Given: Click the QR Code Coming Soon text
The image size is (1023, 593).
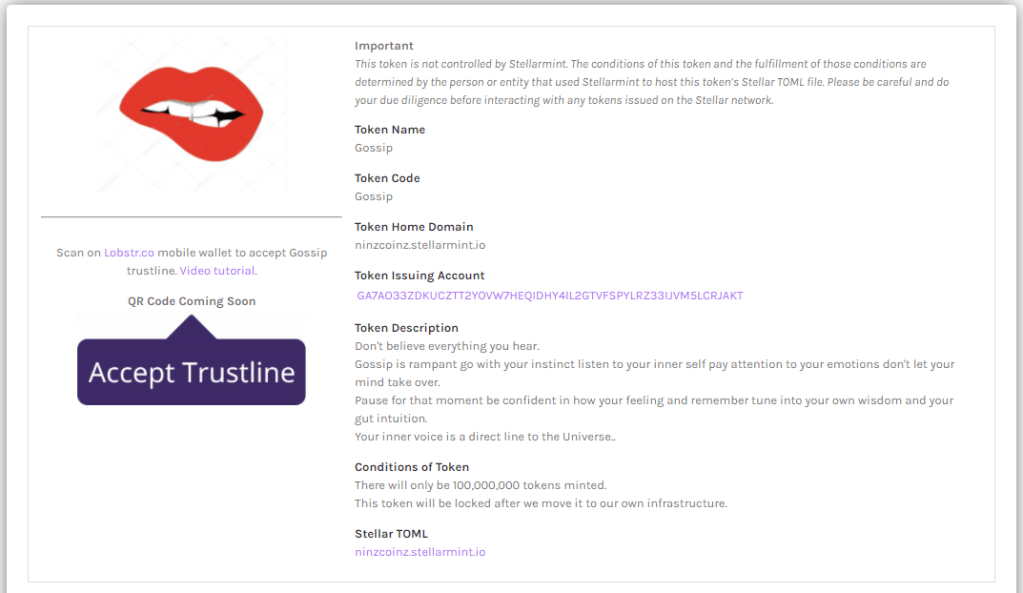Looking at the screenshot, I should click(x=191, y=301).
